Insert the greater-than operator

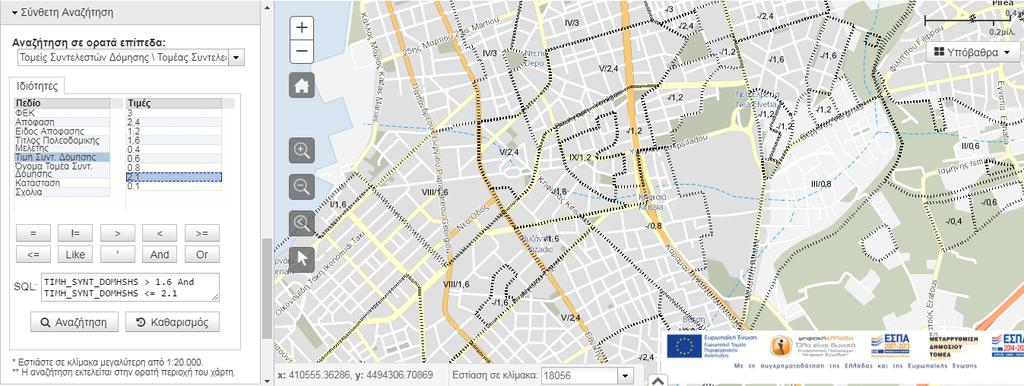click(118, 233)
